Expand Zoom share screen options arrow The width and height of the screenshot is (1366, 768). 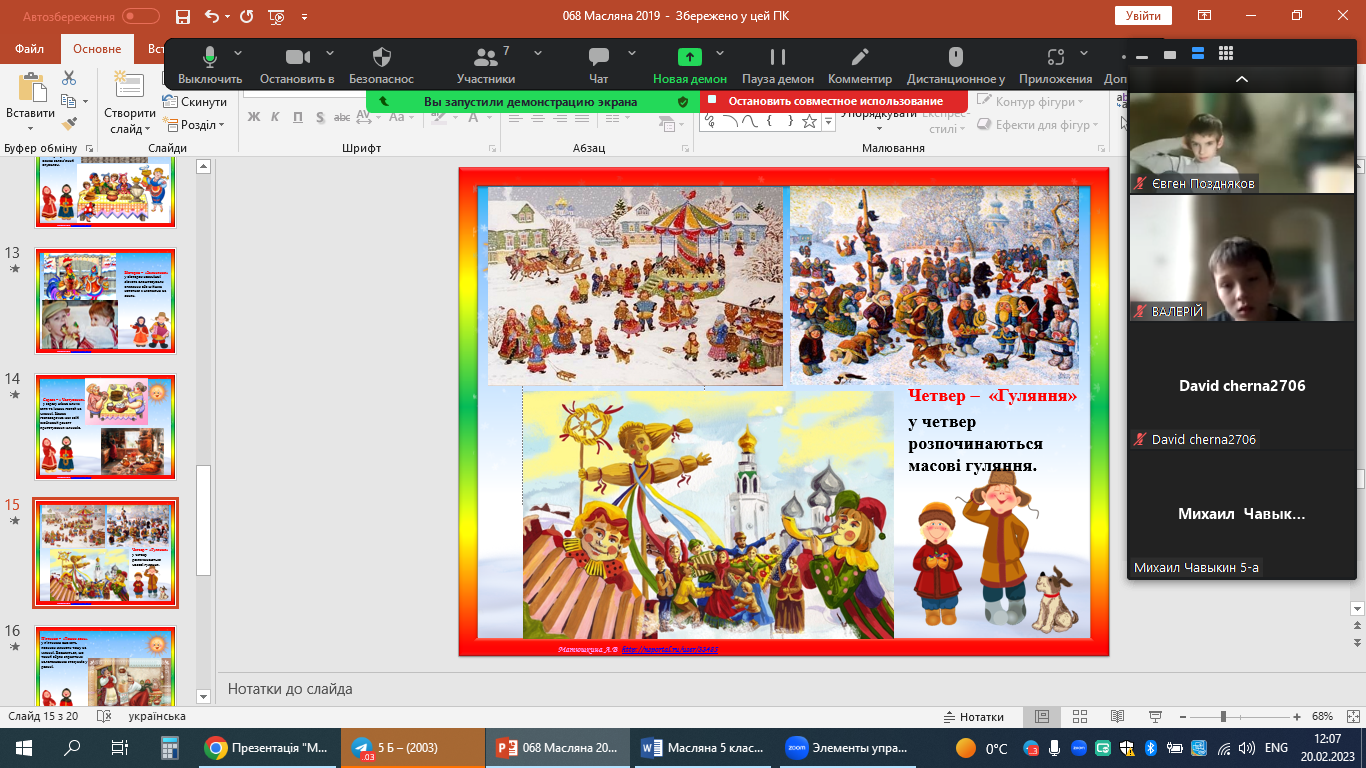point(722,52)
